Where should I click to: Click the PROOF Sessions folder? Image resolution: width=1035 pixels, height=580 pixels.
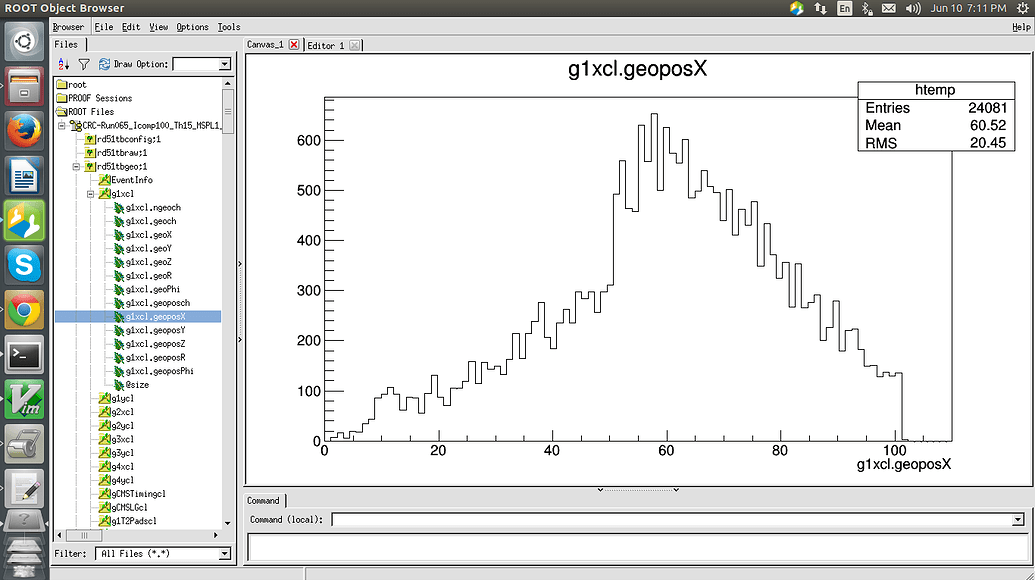[100, 98]
